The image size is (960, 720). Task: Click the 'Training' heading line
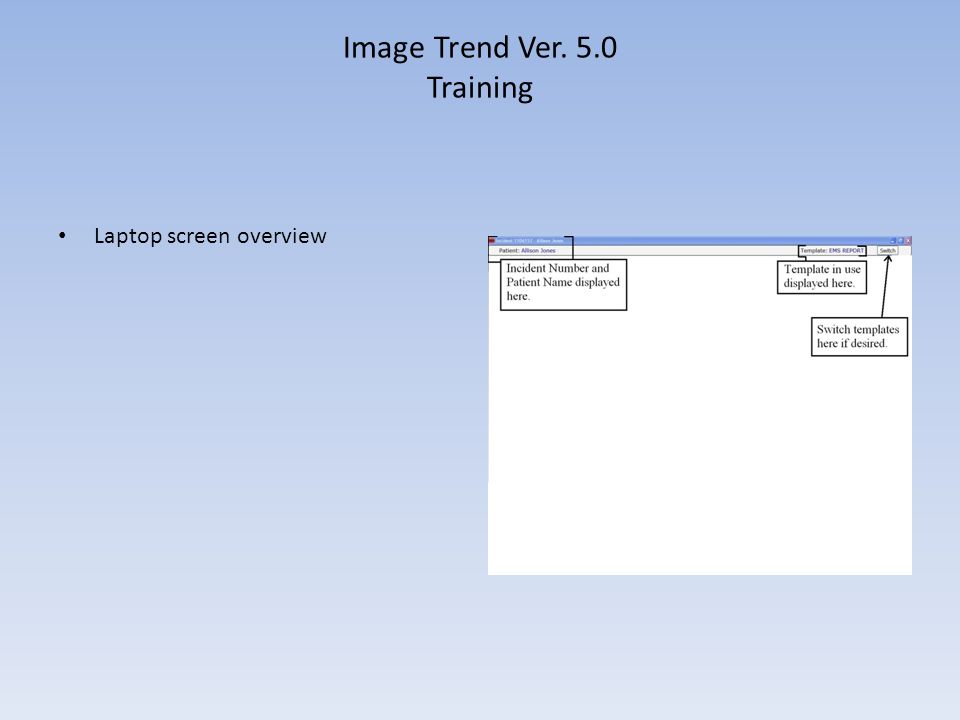pos(480,88)
